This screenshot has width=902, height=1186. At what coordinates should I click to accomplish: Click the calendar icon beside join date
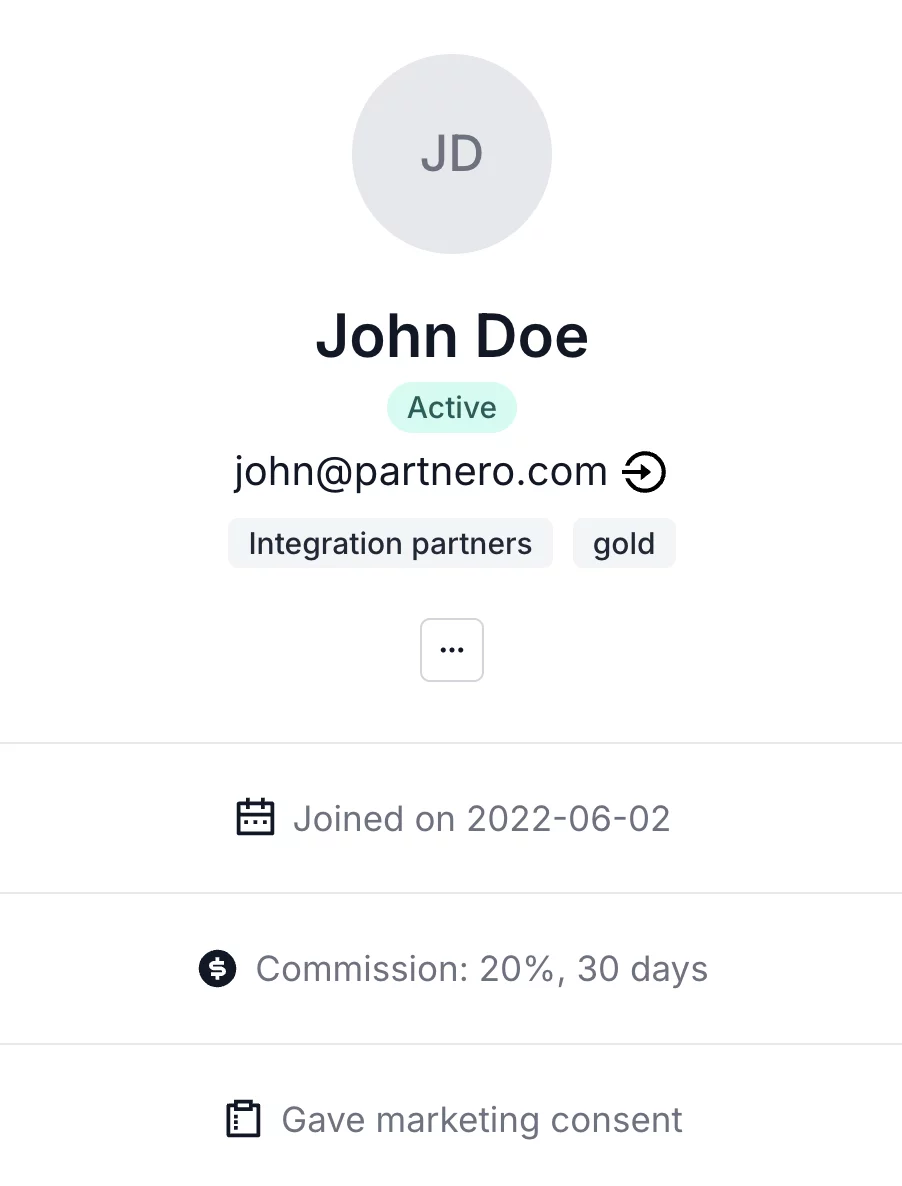[255, 818]
